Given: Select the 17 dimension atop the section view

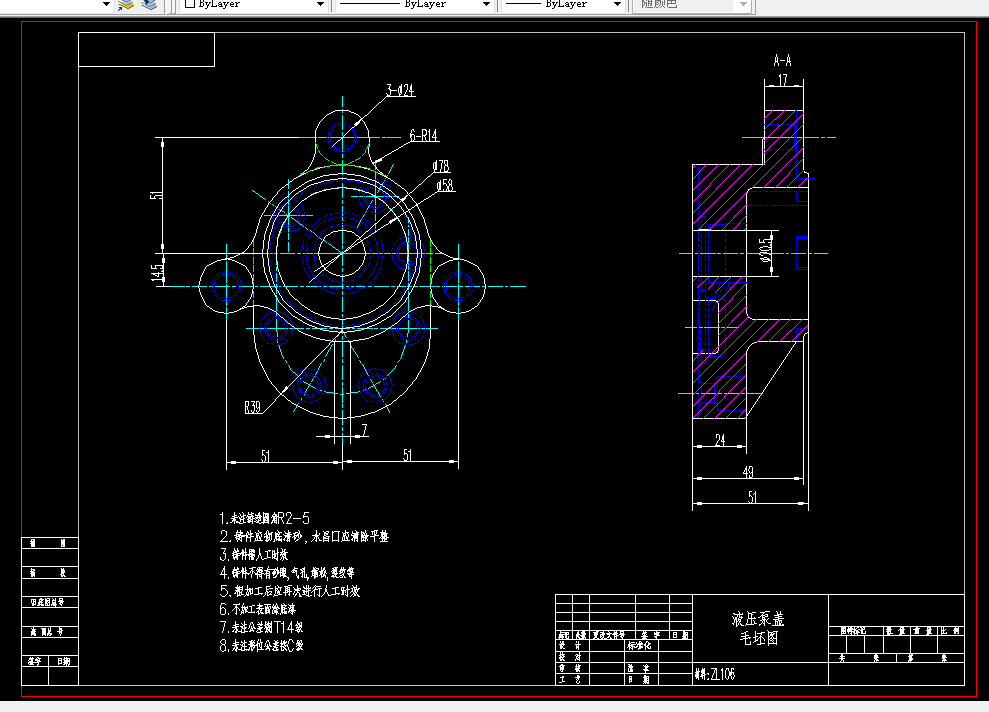Looking at the screenshot, I should coord(783,80).
